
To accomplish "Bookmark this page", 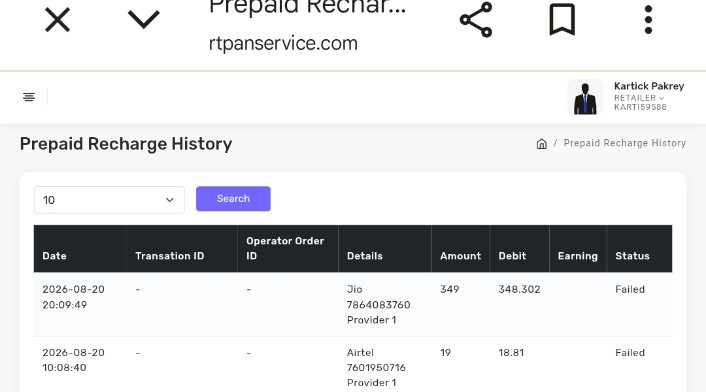I will 562,19.
